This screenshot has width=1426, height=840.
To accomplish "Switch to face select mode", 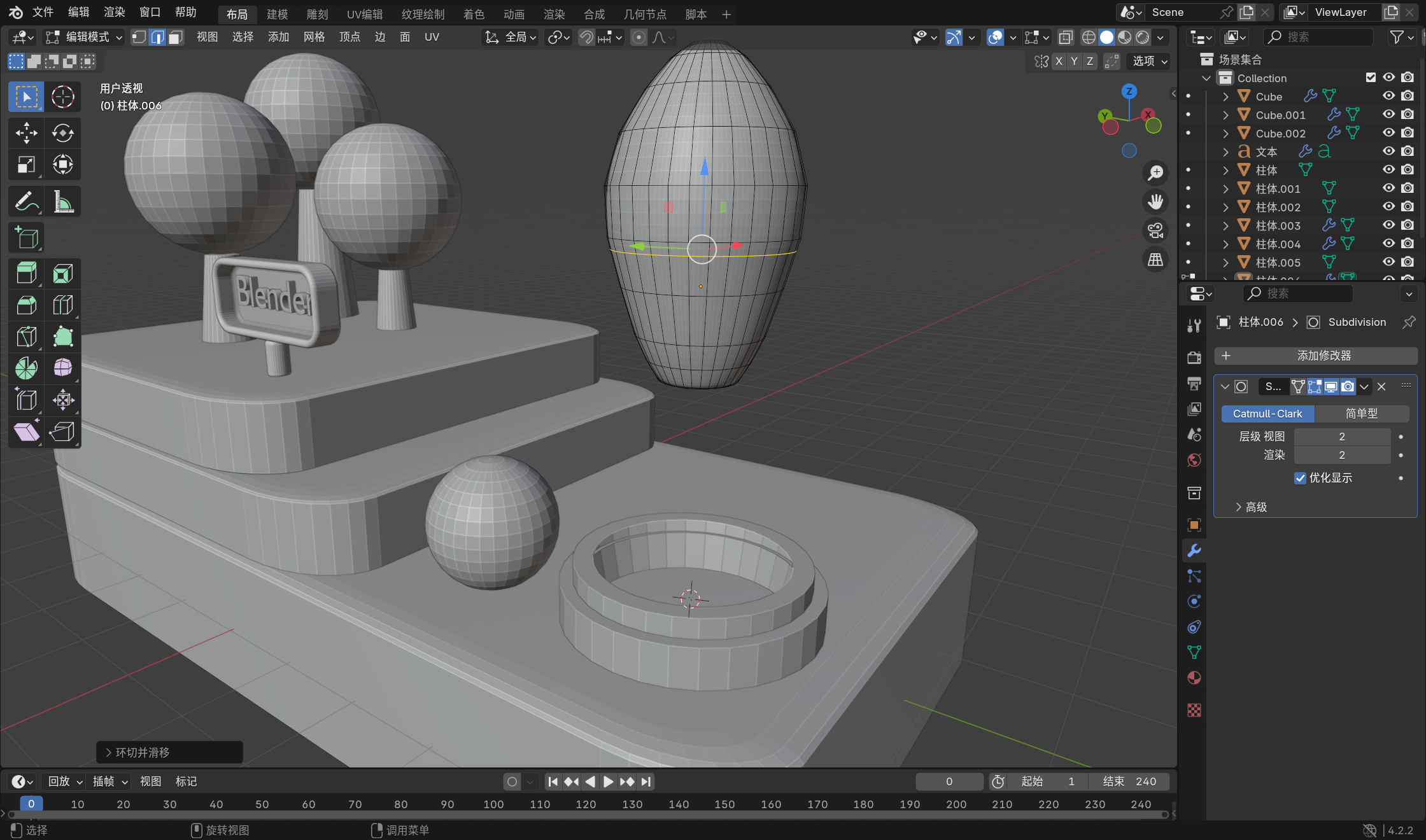I will [x=176, y=38].
